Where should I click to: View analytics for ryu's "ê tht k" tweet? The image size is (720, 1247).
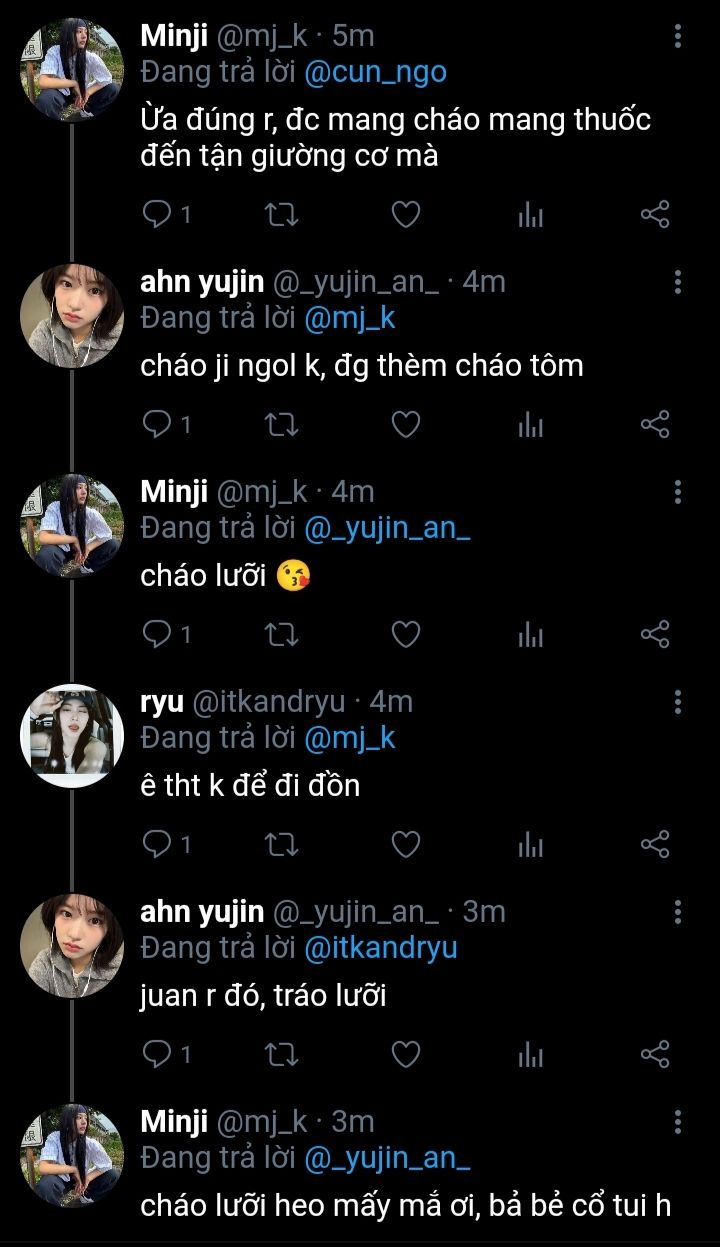coord(530,845)
